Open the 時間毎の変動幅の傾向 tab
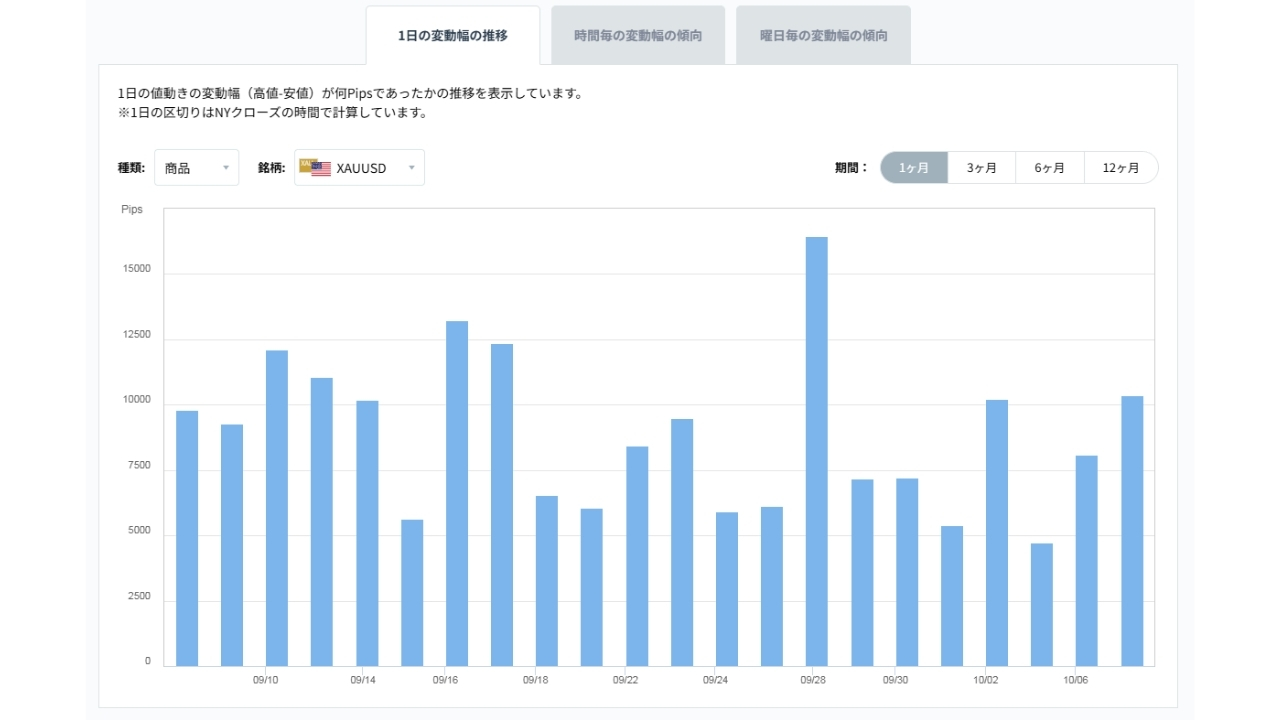The width and height of the screenshot is (1280, 720). pos(638,36)
